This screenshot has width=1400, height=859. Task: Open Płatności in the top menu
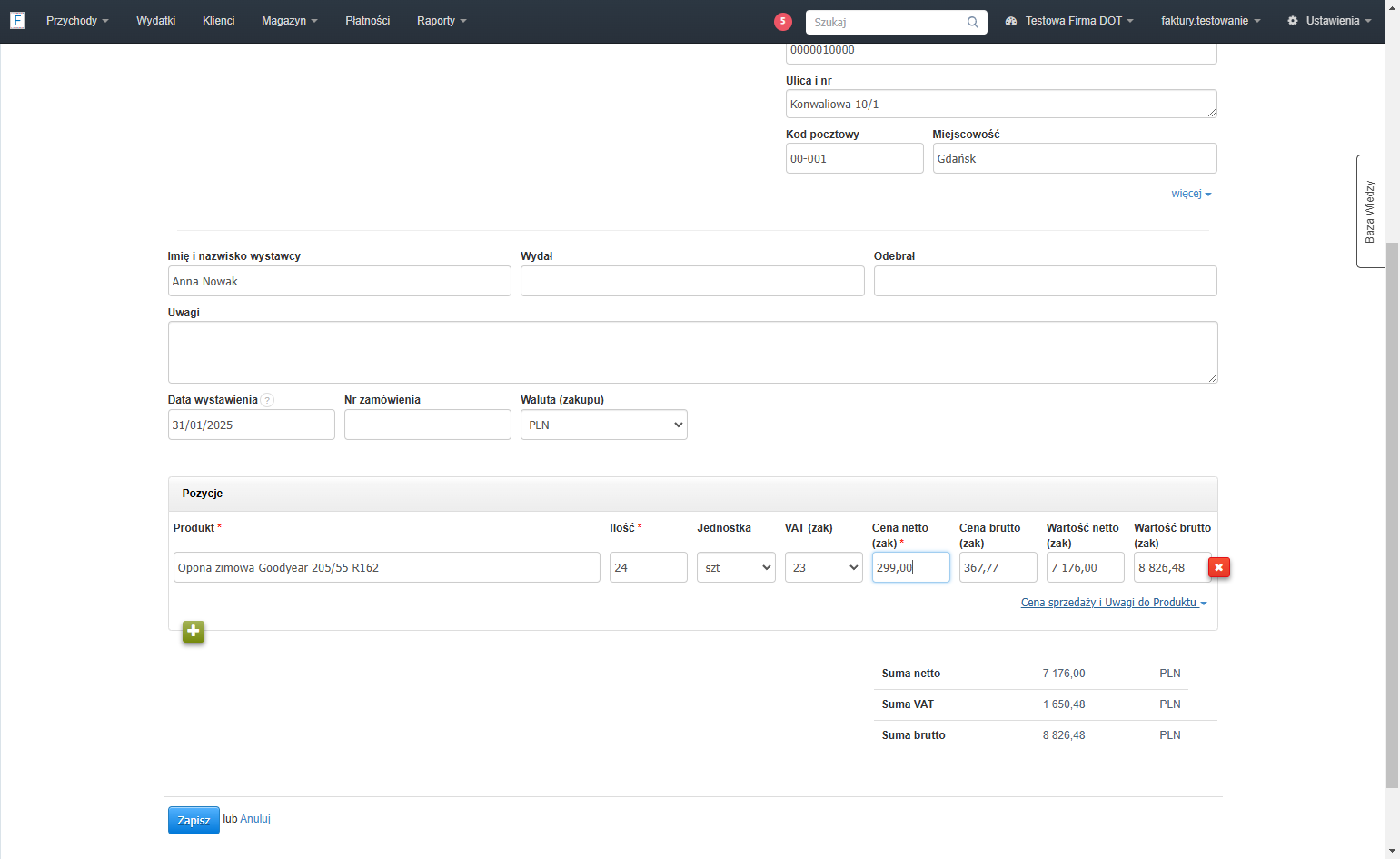click(x=367, y=21)
